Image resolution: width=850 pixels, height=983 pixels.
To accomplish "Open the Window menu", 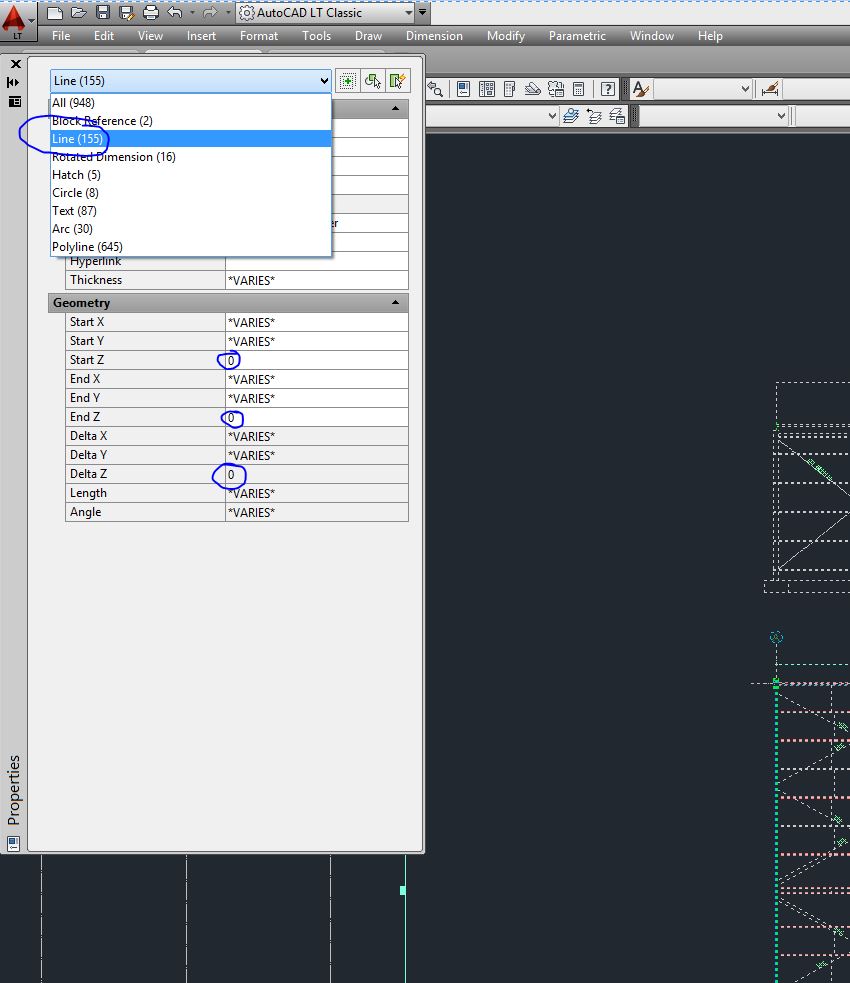I will coord(651,36).
